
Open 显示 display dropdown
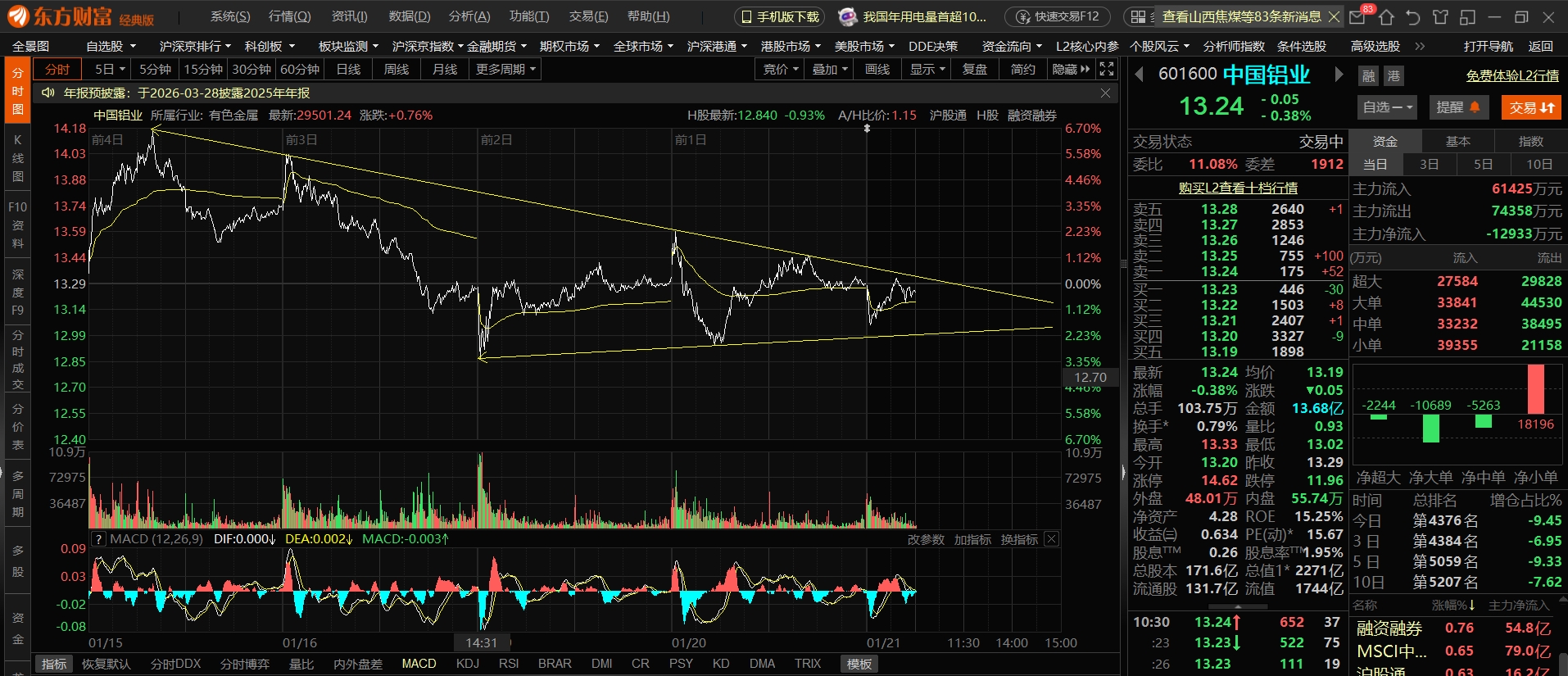927,70
